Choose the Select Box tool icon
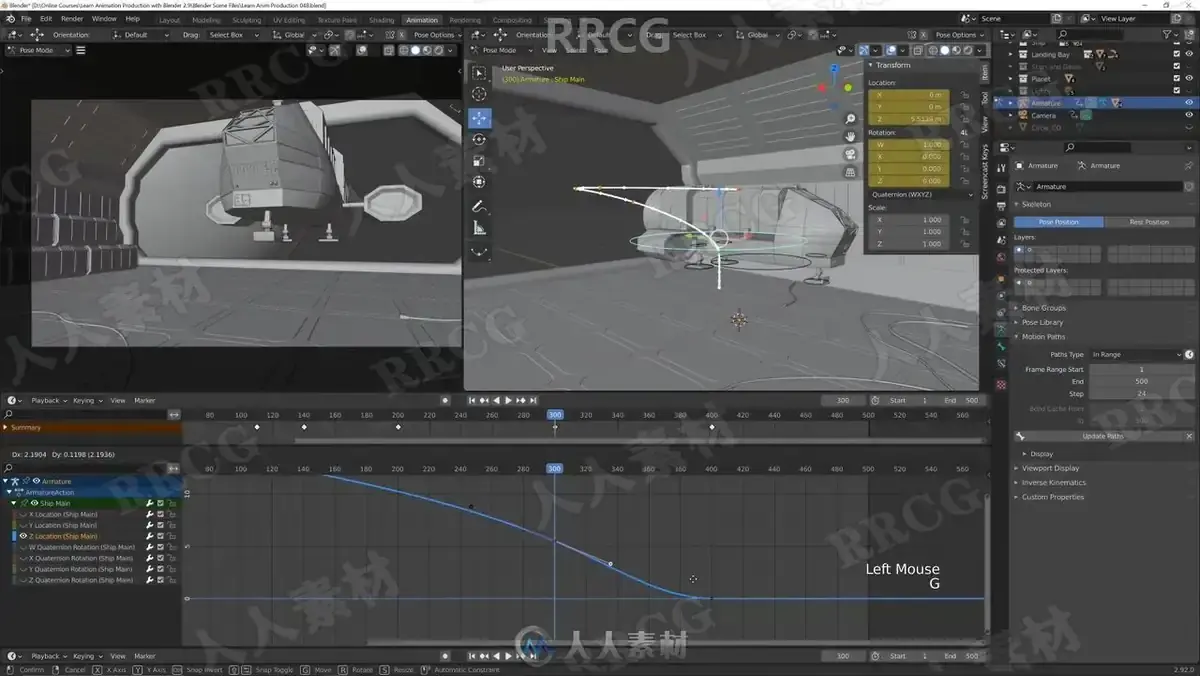 (x=479, y=72)
